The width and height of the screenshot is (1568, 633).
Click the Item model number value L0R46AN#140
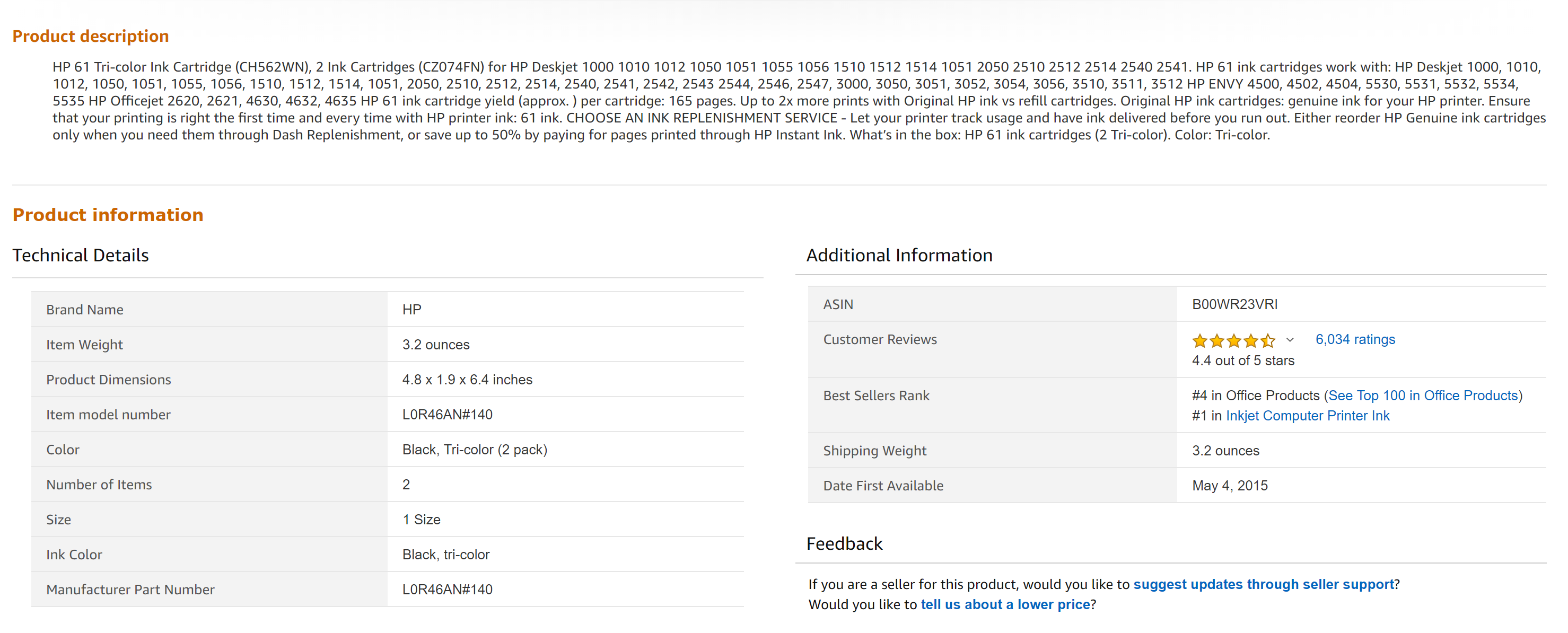click(x=447, y=414)
